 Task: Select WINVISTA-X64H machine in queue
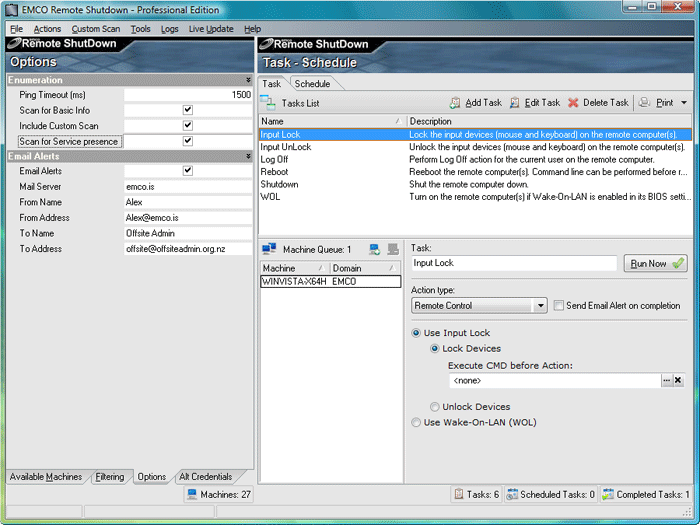click(x=331, y=281)
